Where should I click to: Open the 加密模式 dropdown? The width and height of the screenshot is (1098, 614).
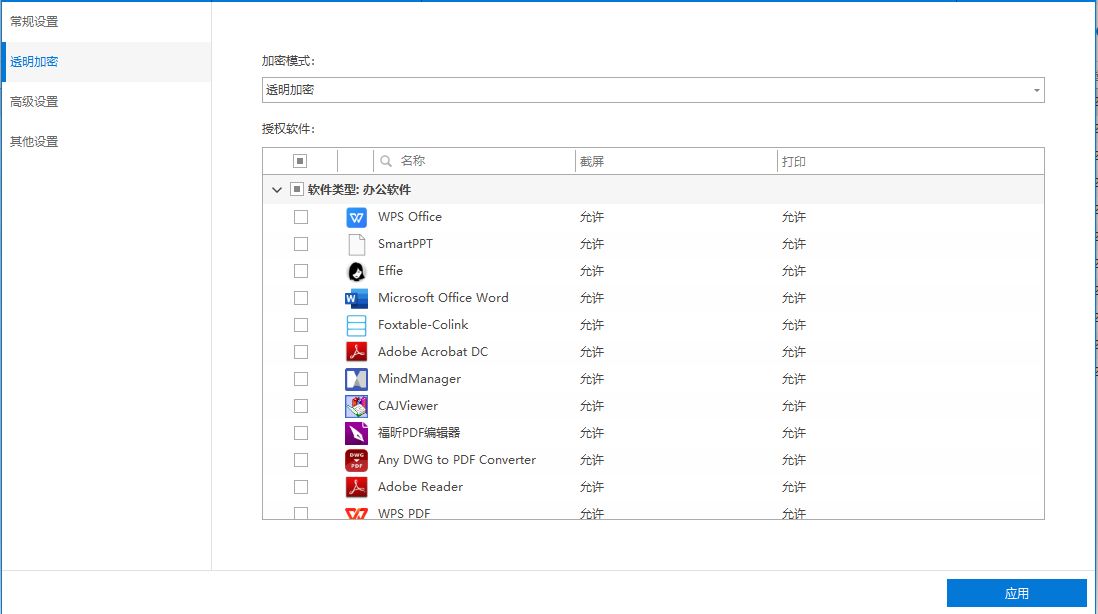point(653,90)
